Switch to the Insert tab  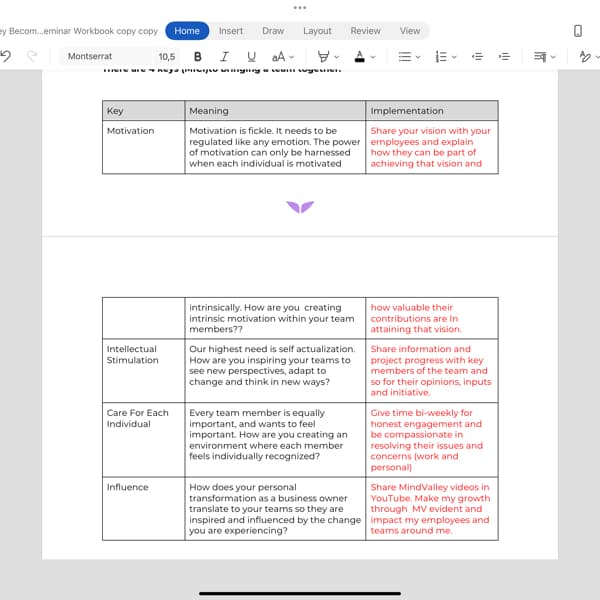point(231,31)
